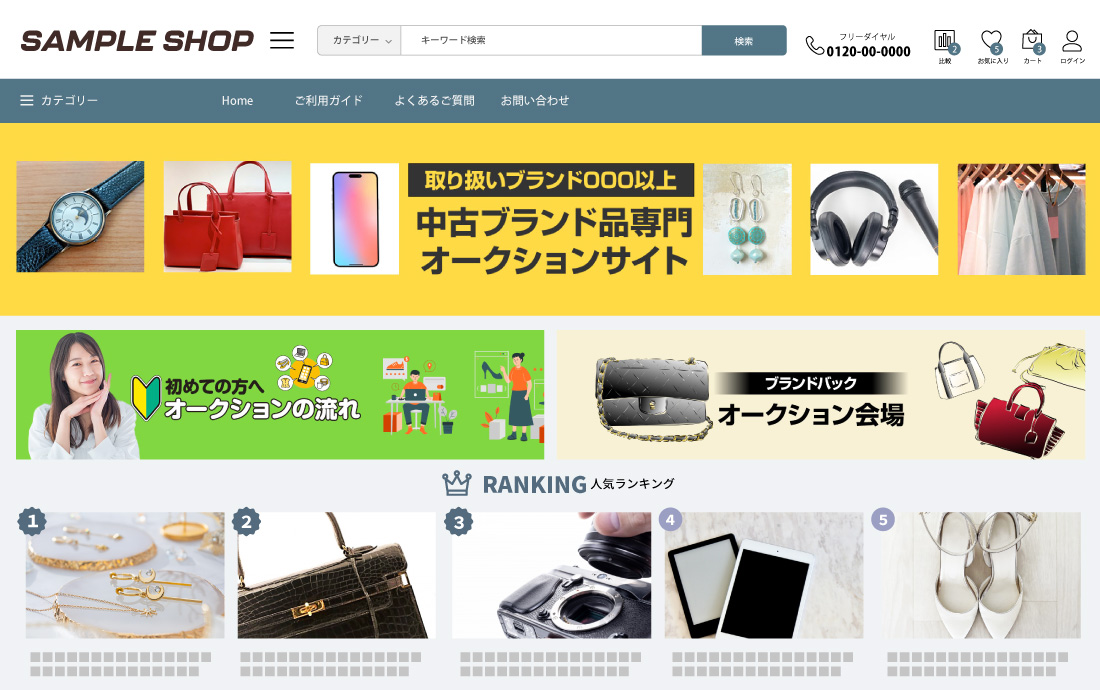Viewport: 1100px width, 690px height.
Task: Expand the カテゴリー menu in the navigation bar
Action: click(x=59, y=100)
